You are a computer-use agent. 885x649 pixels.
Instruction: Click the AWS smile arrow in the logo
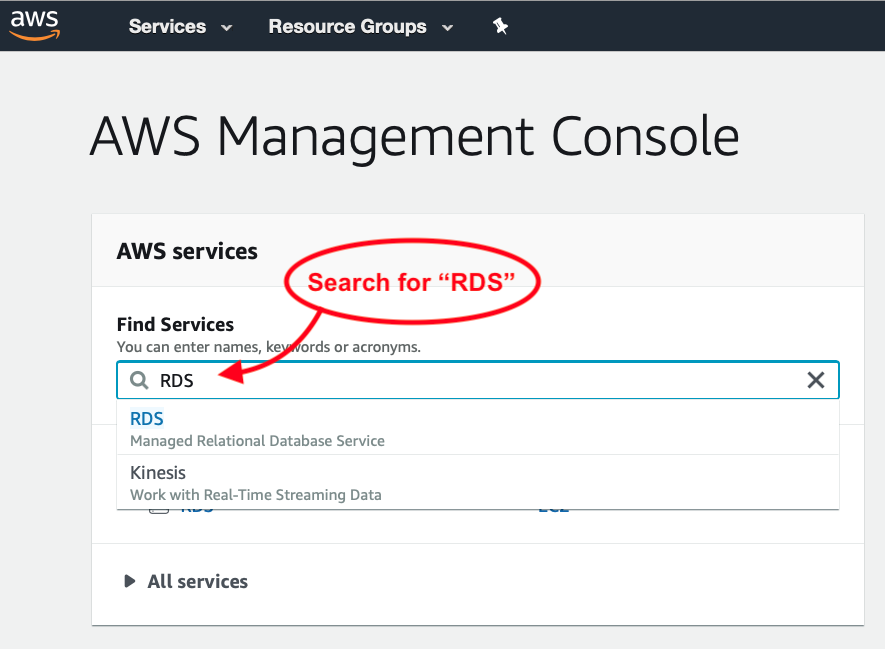[x=33, y=33]
